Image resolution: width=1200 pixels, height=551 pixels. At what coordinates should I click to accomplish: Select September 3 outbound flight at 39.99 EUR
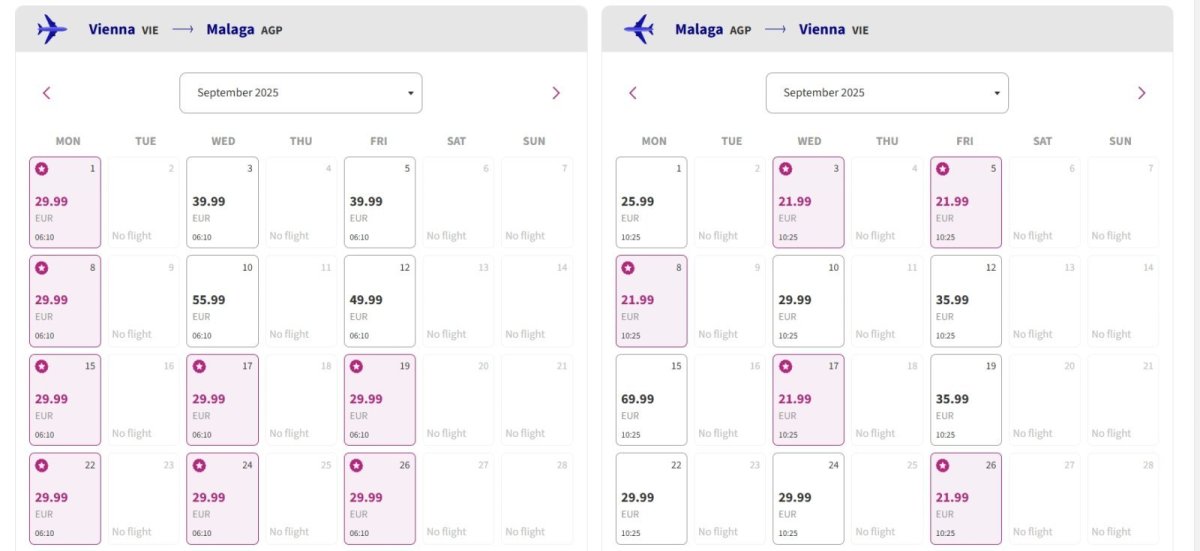tap(222, 202)
